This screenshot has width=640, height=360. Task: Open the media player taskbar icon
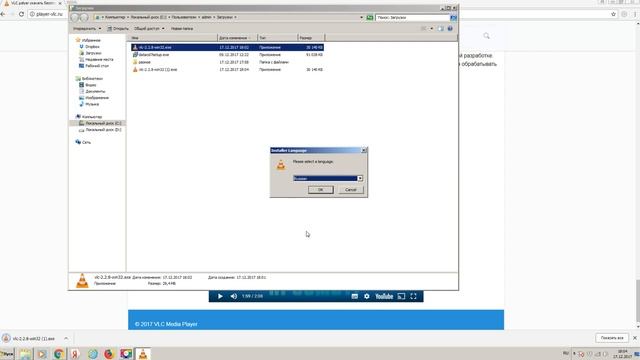[x=42, y=354]
